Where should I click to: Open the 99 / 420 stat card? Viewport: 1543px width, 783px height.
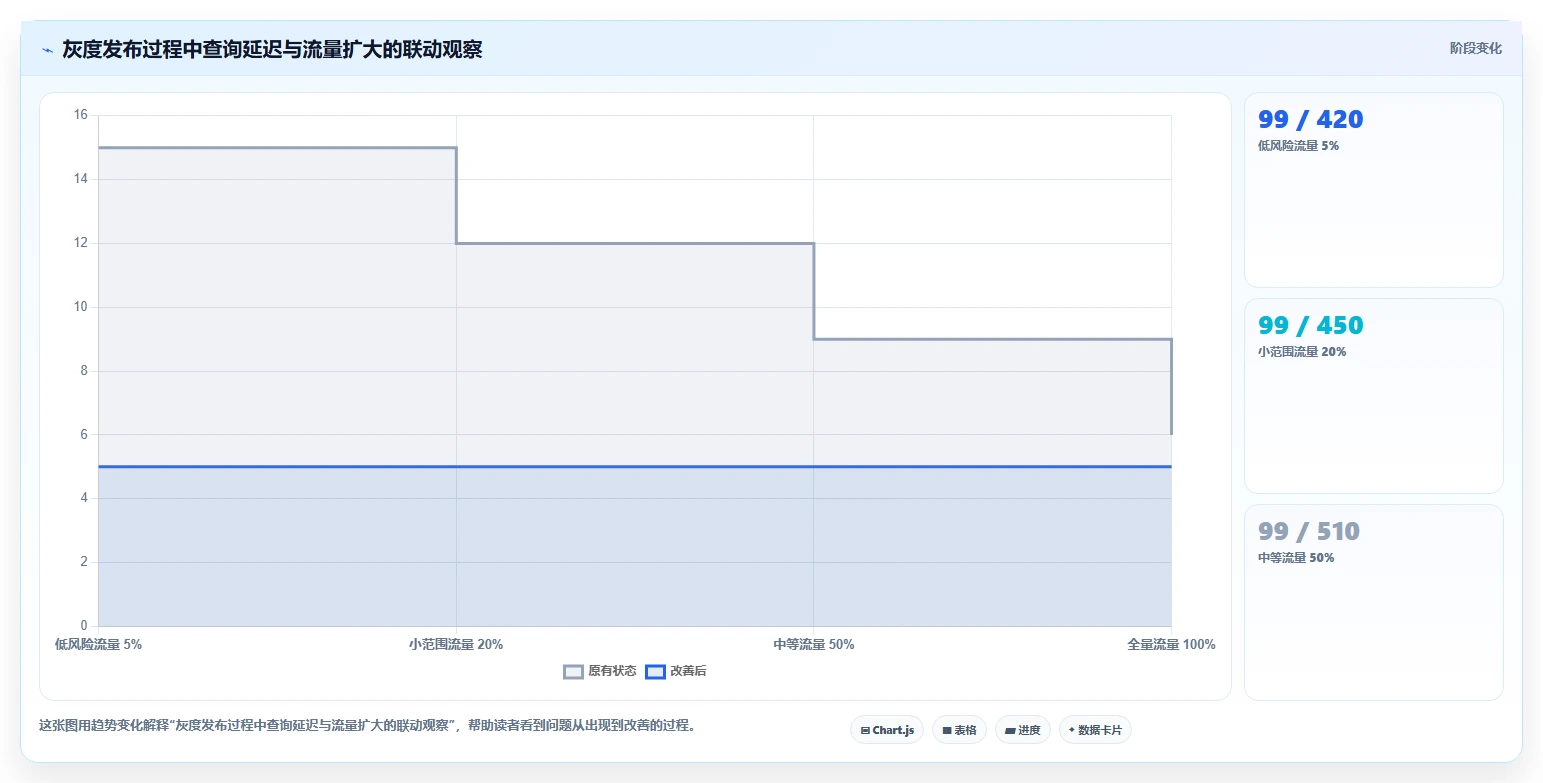pos(1373,190)
